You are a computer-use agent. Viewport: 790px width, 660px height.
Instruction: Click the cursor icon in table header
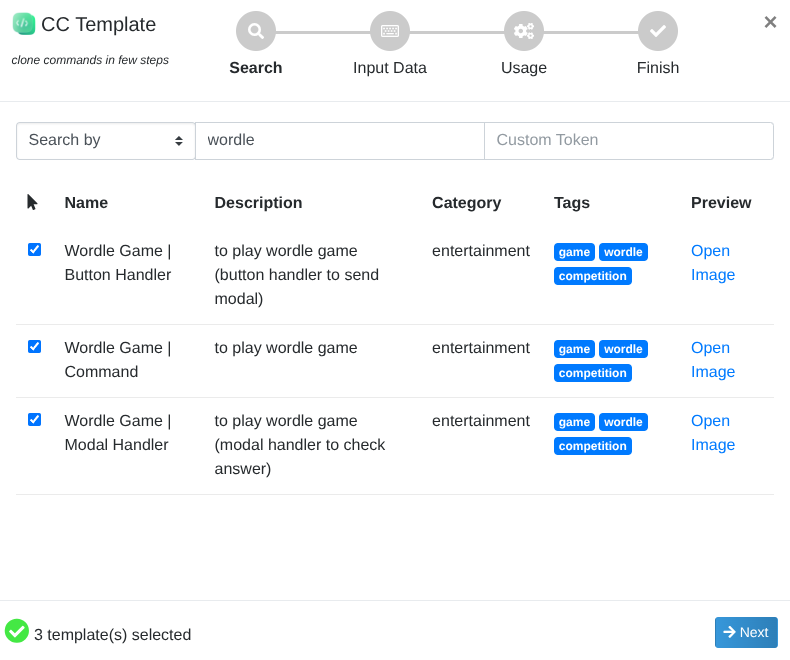pos(32,202)
